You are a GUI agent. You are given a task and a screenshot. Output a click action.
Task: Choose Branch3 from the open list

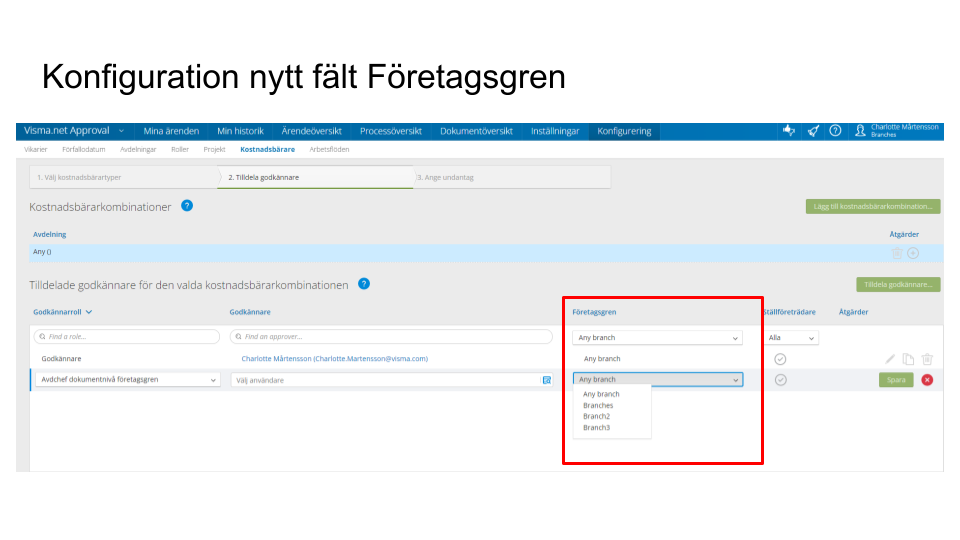(596, 427)
